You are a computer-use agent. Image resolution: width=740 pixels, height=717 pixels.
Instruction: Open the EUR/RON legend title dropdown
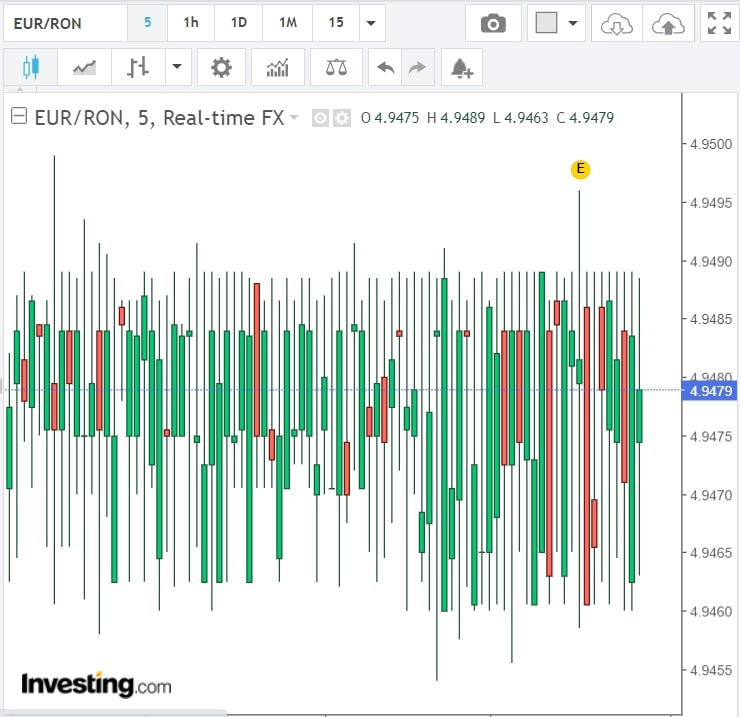tap(294, 118)
